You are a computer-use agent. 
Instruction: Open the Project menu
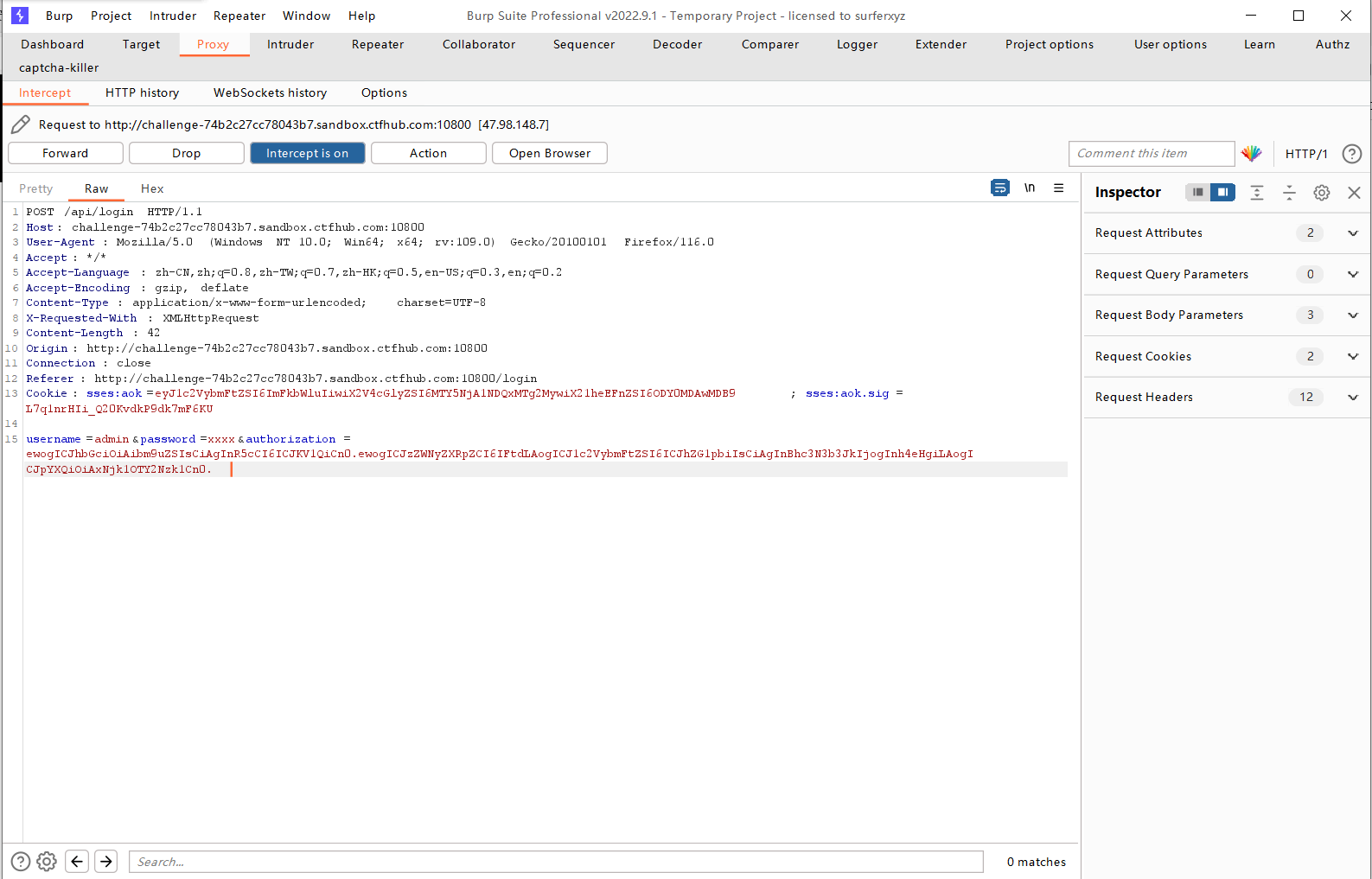112,16
